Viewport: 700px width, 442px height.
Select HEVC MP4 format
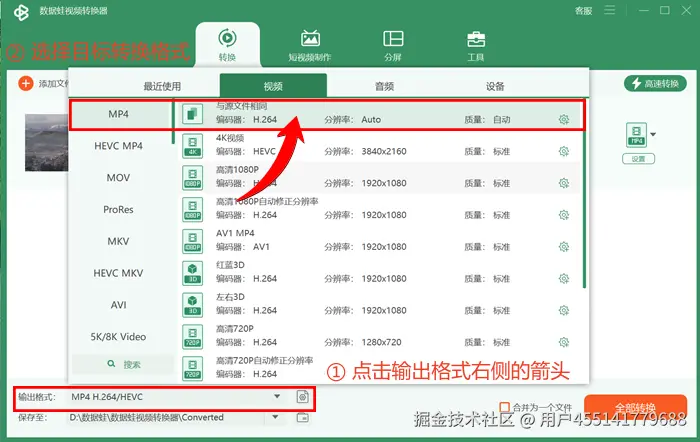[118, 146]
